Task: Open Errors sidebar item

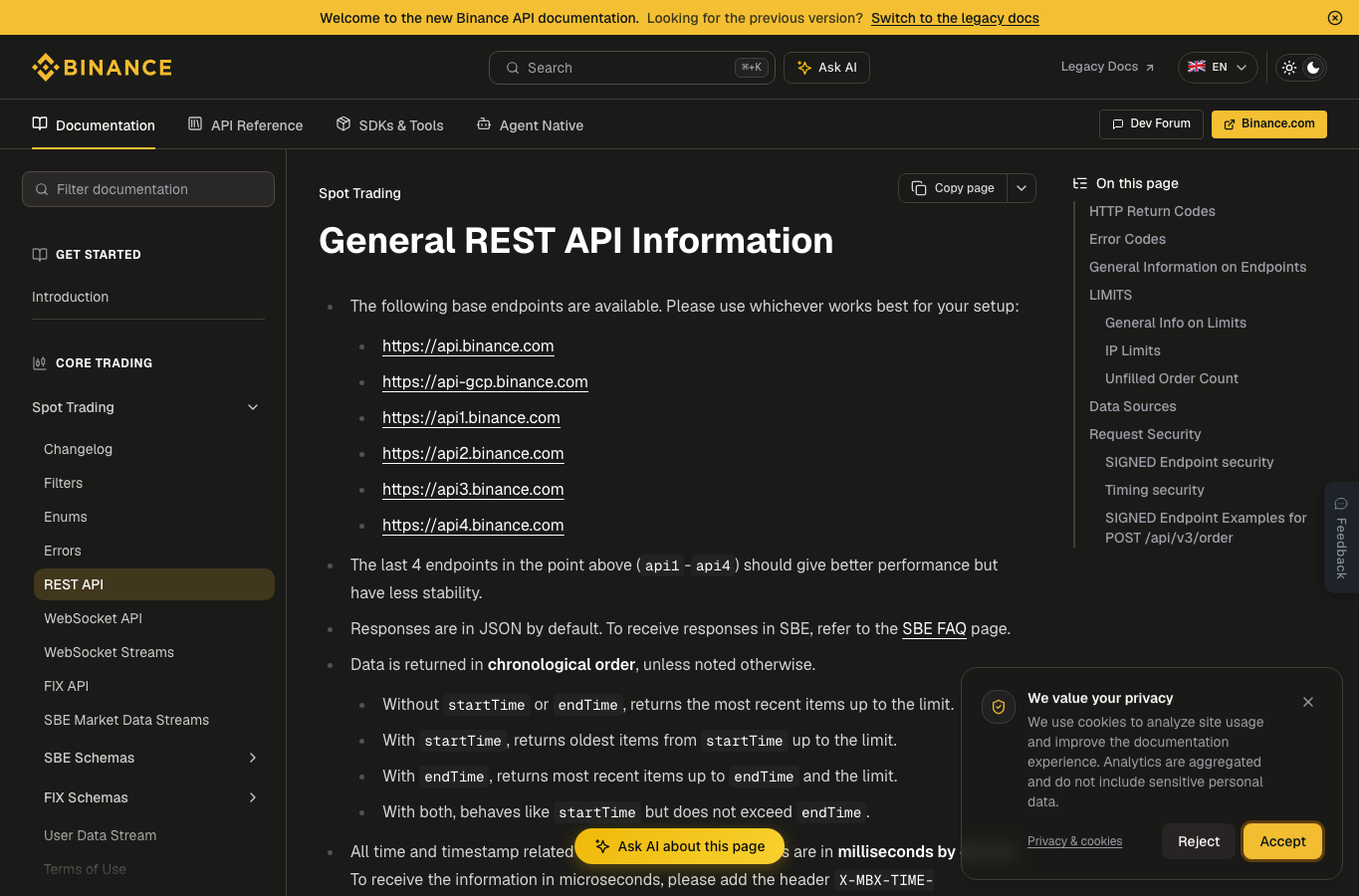Action: coord(63,551)
